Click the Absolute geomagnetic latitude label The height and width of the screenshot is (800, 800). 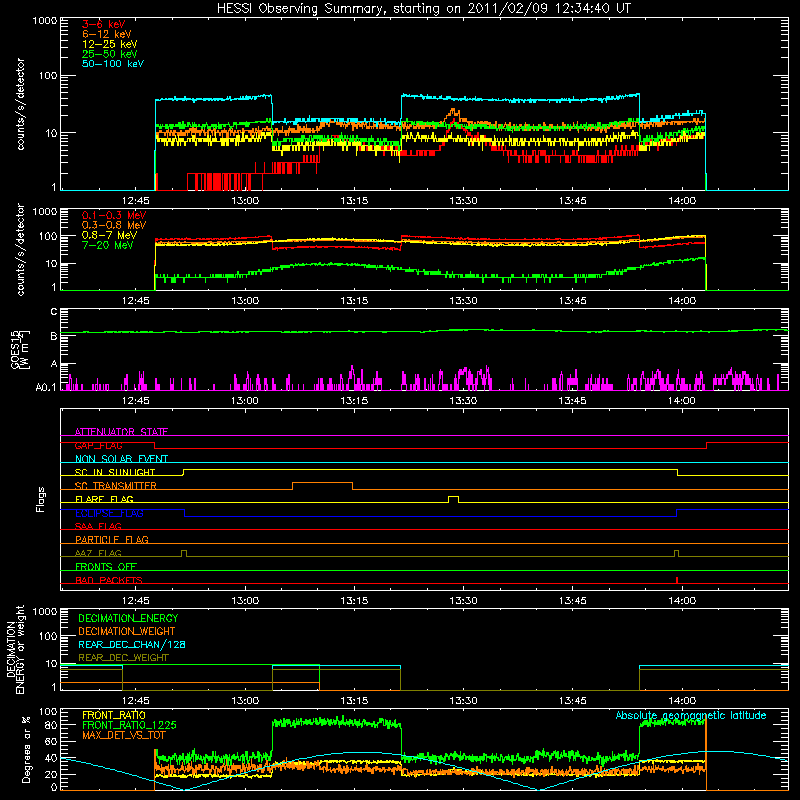(691, 715)
